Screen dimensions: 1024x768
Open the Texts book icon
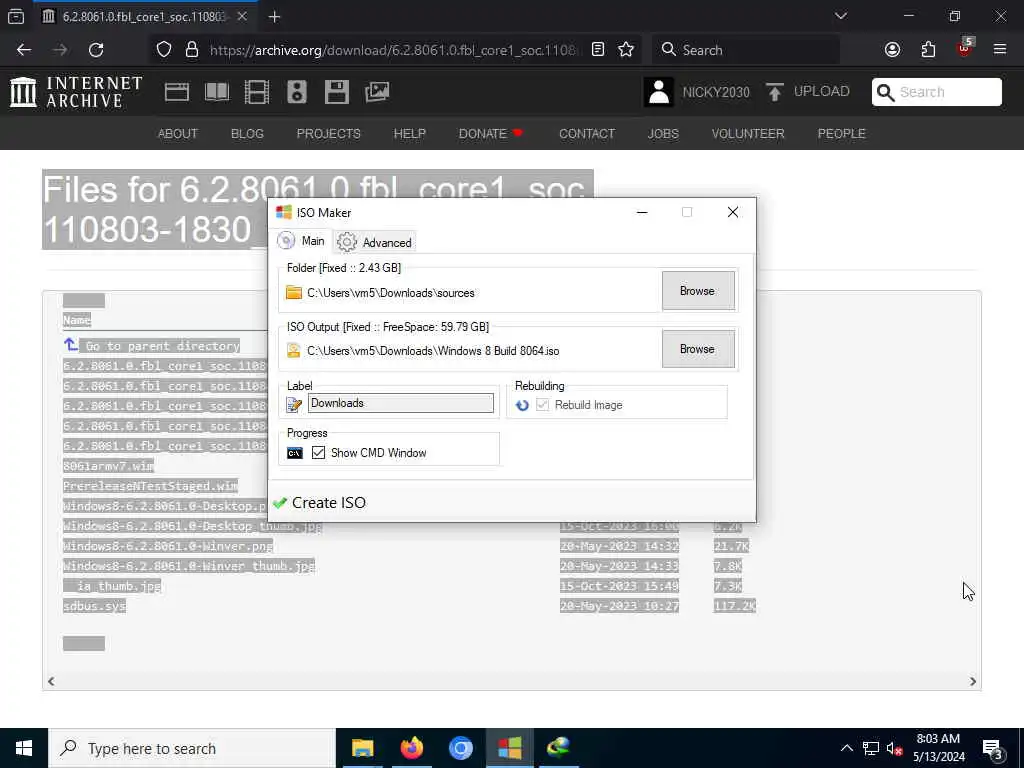point(217,92)
